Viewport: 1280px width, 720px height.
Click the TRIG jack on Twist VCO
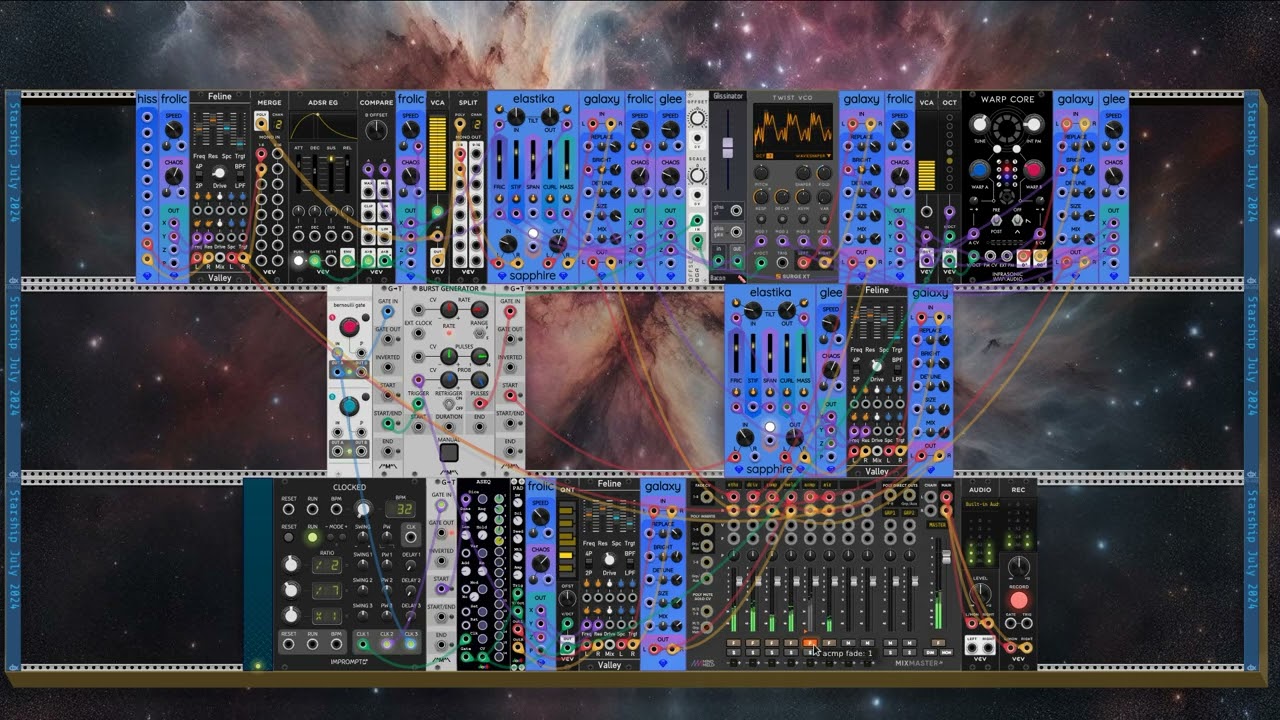click(x=782, y=262)
